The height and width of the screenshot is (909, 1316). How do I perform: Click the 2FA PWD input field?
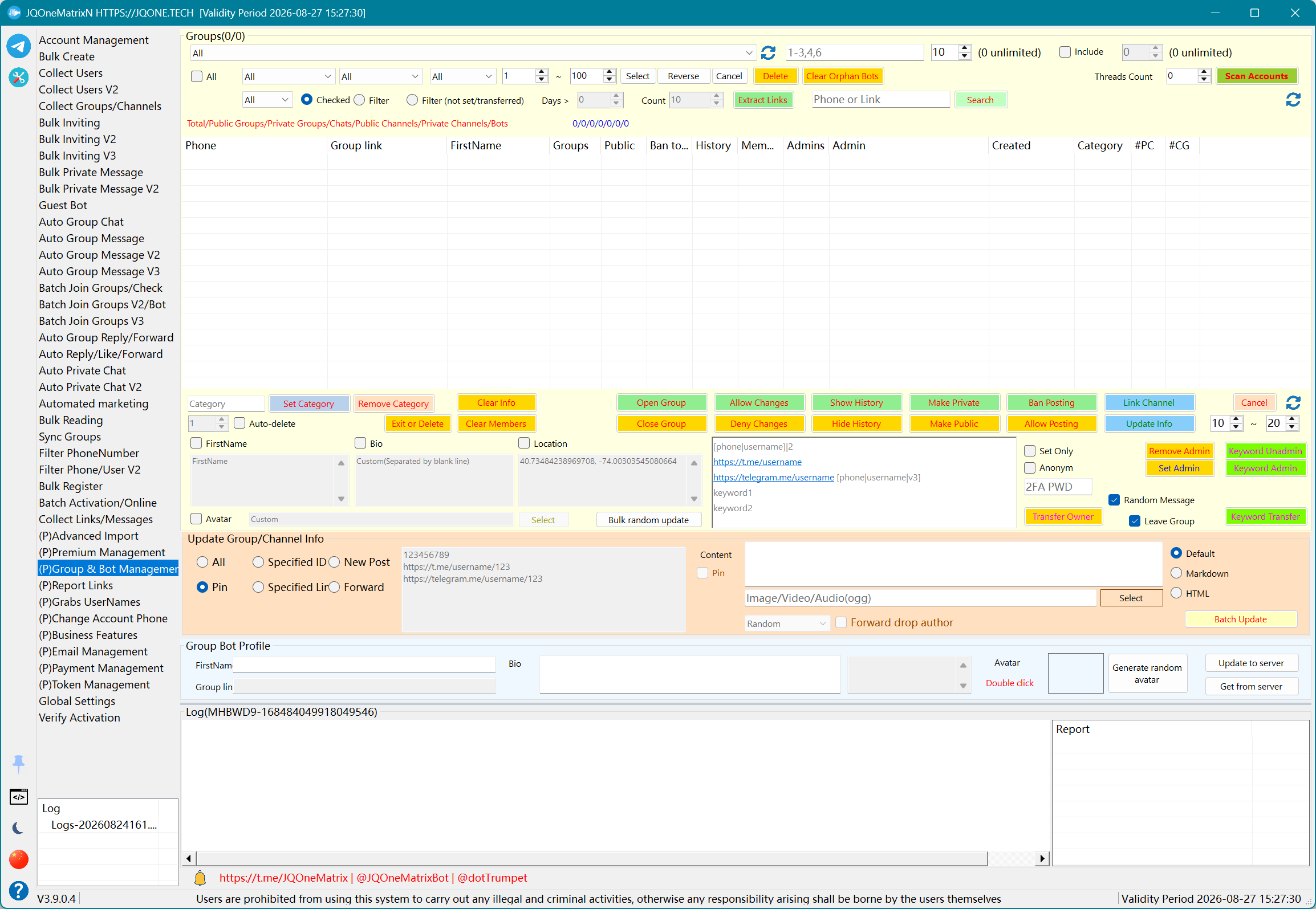(x=1058, y=487)
